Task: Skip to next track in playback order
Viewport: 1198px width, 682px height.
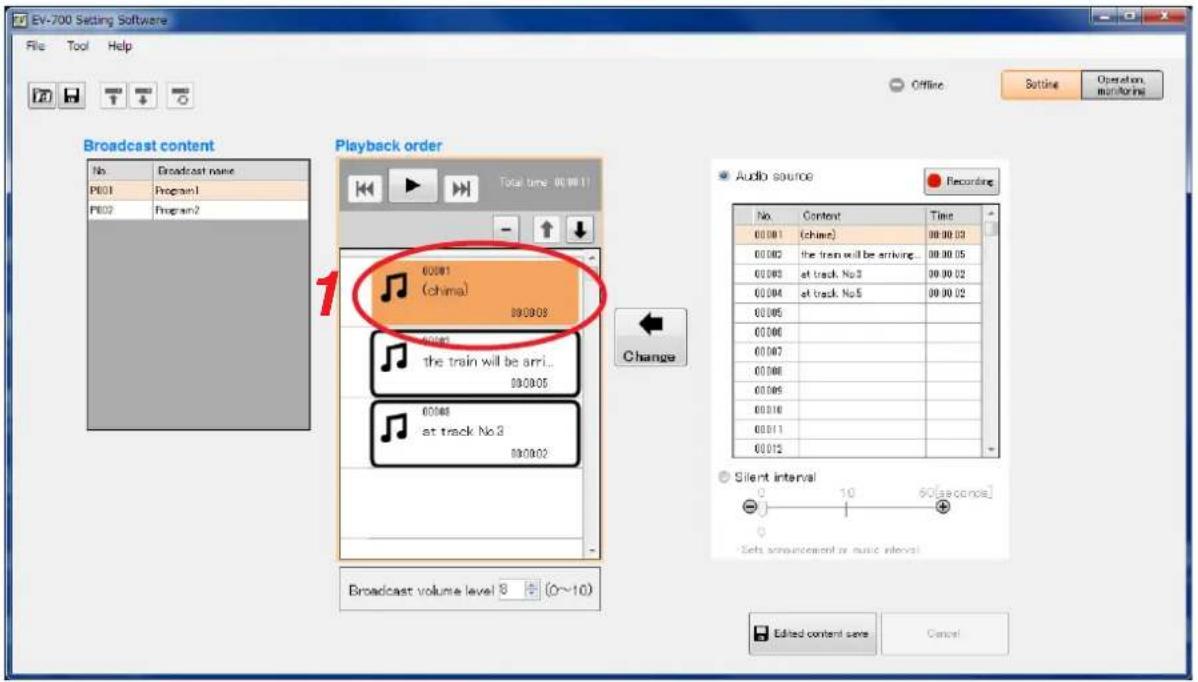Action: coord(461,188)
